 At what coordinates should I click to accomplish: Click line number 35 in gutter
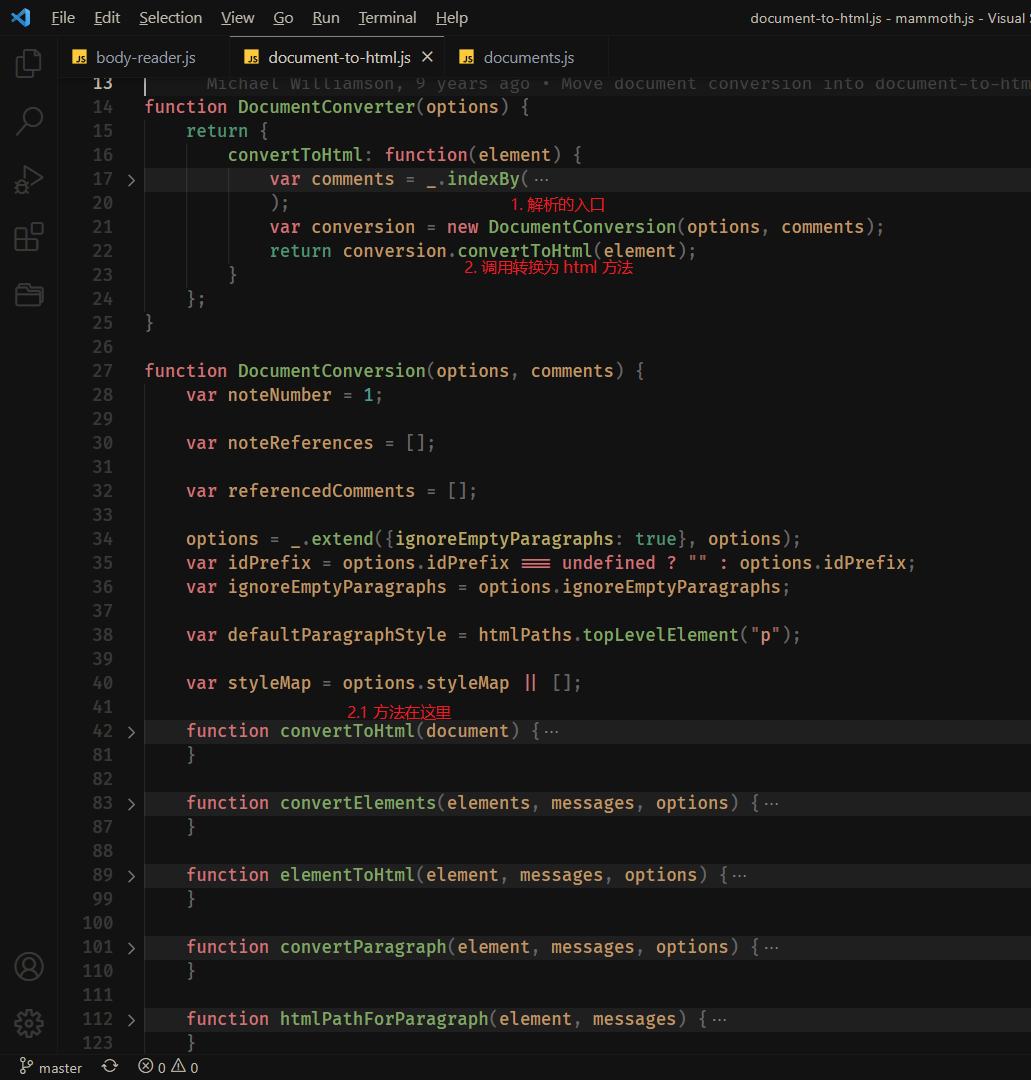103,563
